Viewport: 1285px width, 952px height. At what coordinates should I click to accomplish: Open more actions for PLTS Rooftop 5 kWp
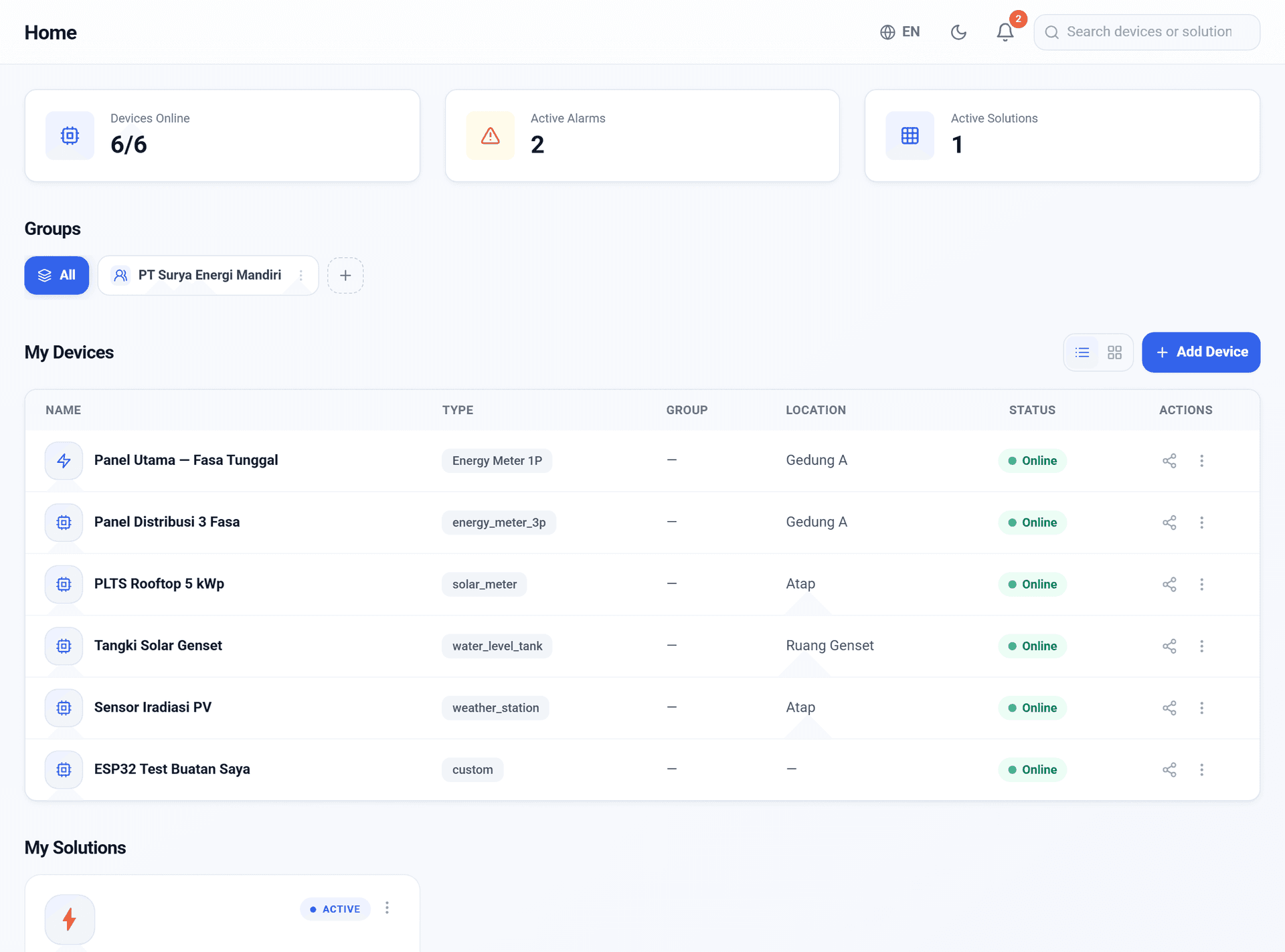[x=1201, y=584]
